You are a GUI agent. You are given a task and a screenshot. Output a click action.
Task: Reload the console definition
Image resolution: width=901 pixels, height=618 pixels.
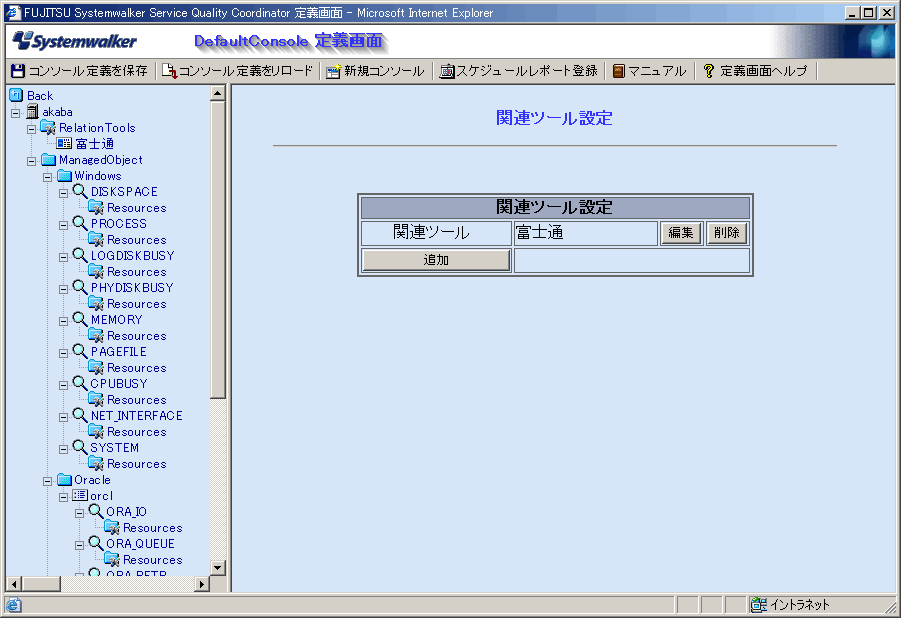(237, 71)
